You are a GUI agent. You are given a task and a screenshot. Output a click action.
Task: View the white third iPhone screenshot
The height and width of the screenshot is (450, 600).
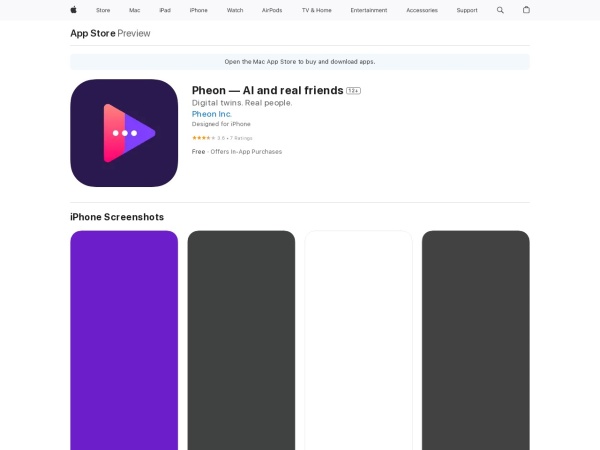pyautogui.click(x=358, y=340)
